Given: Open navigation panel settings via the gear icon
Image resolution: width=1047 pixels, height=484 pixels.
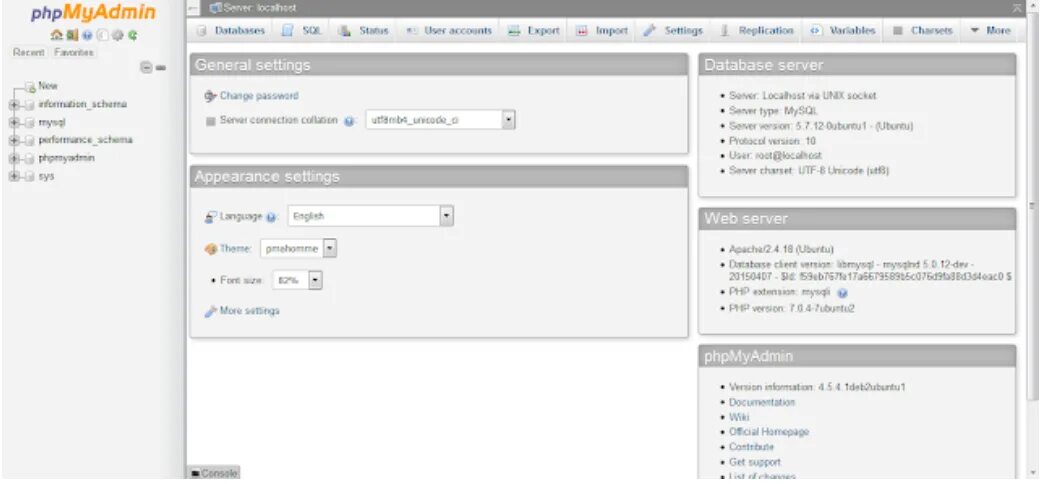Looking at the screenshot, I should coord(117,35).
